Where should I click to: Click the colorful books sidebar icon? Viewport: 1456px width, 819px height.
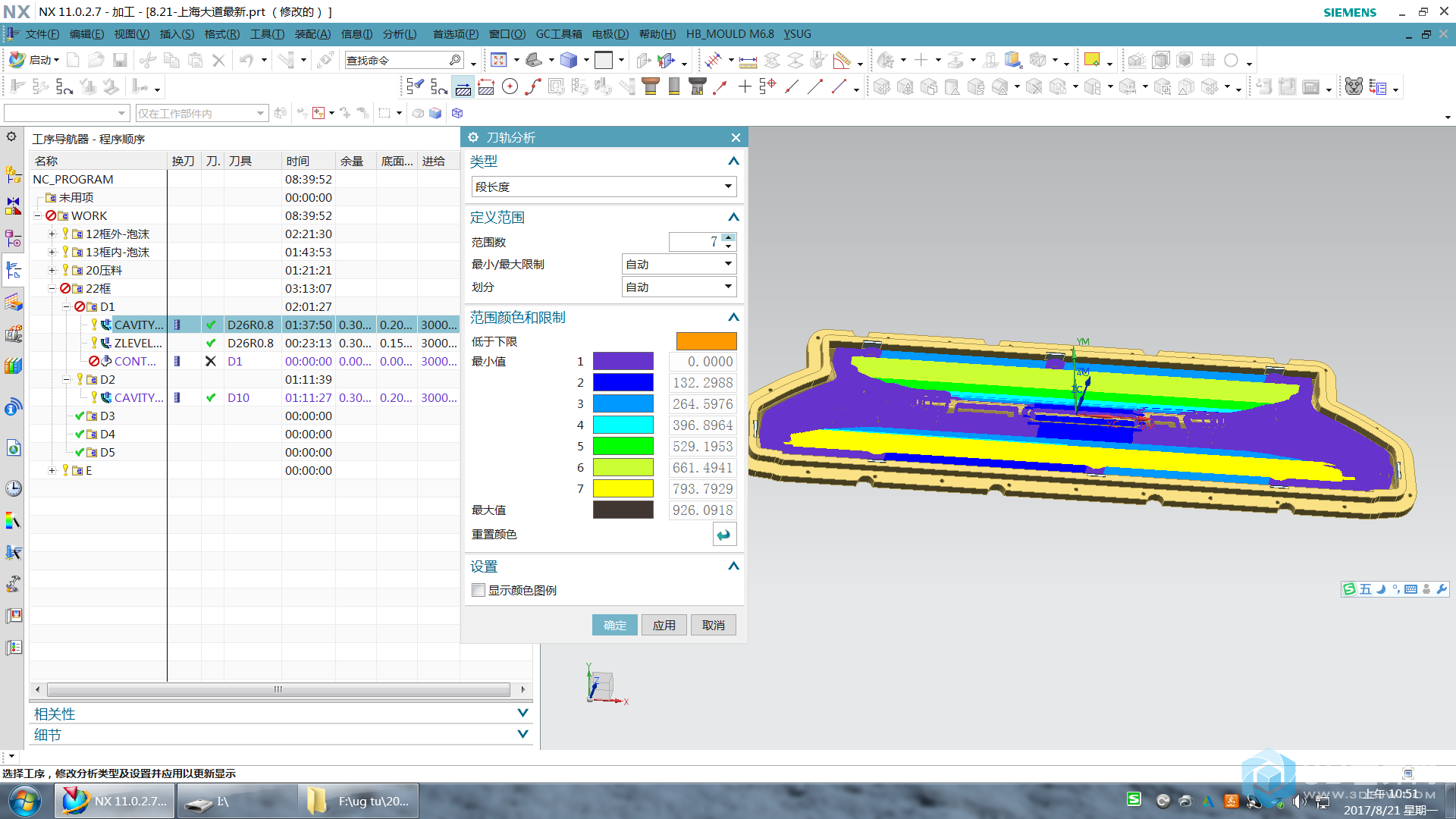pyautogui.click(x=13, y=366)
